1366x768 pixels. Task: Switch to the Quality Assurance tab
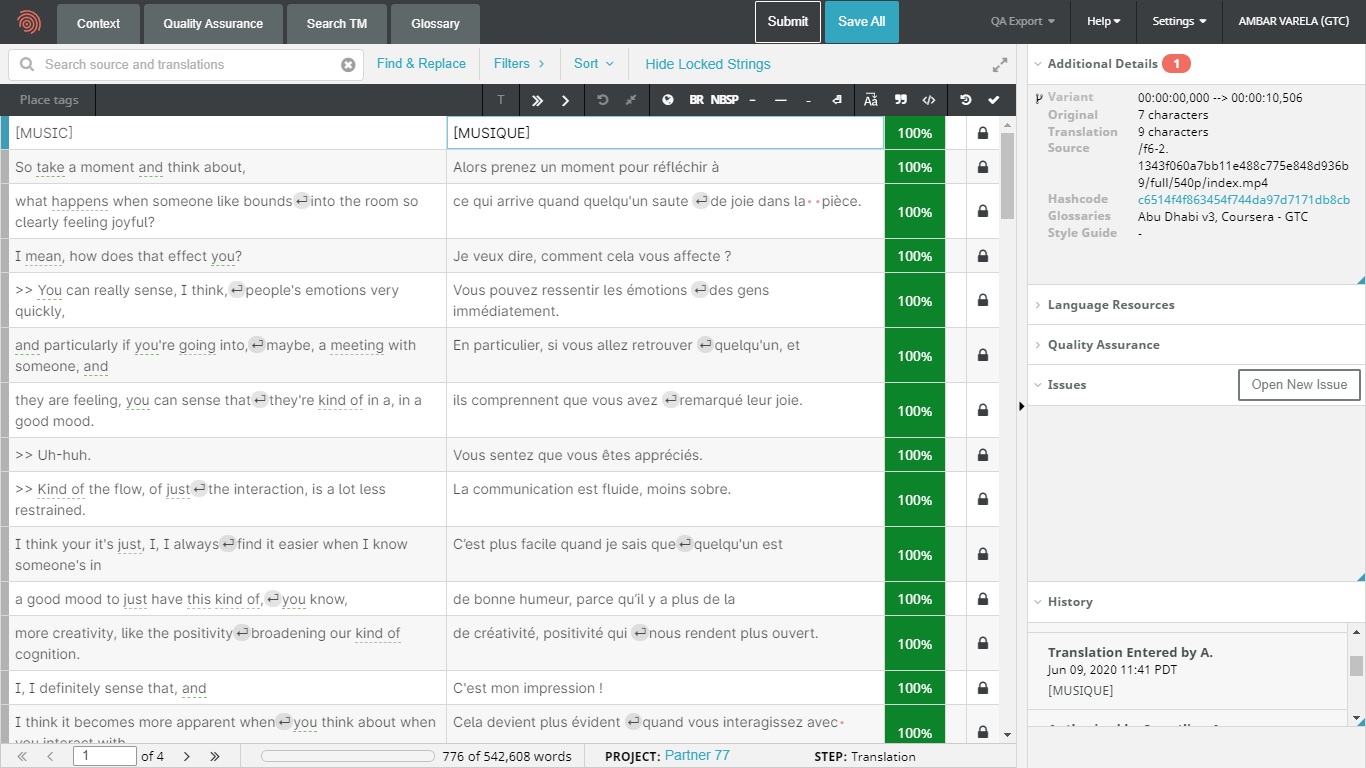[x=213, y=23]
